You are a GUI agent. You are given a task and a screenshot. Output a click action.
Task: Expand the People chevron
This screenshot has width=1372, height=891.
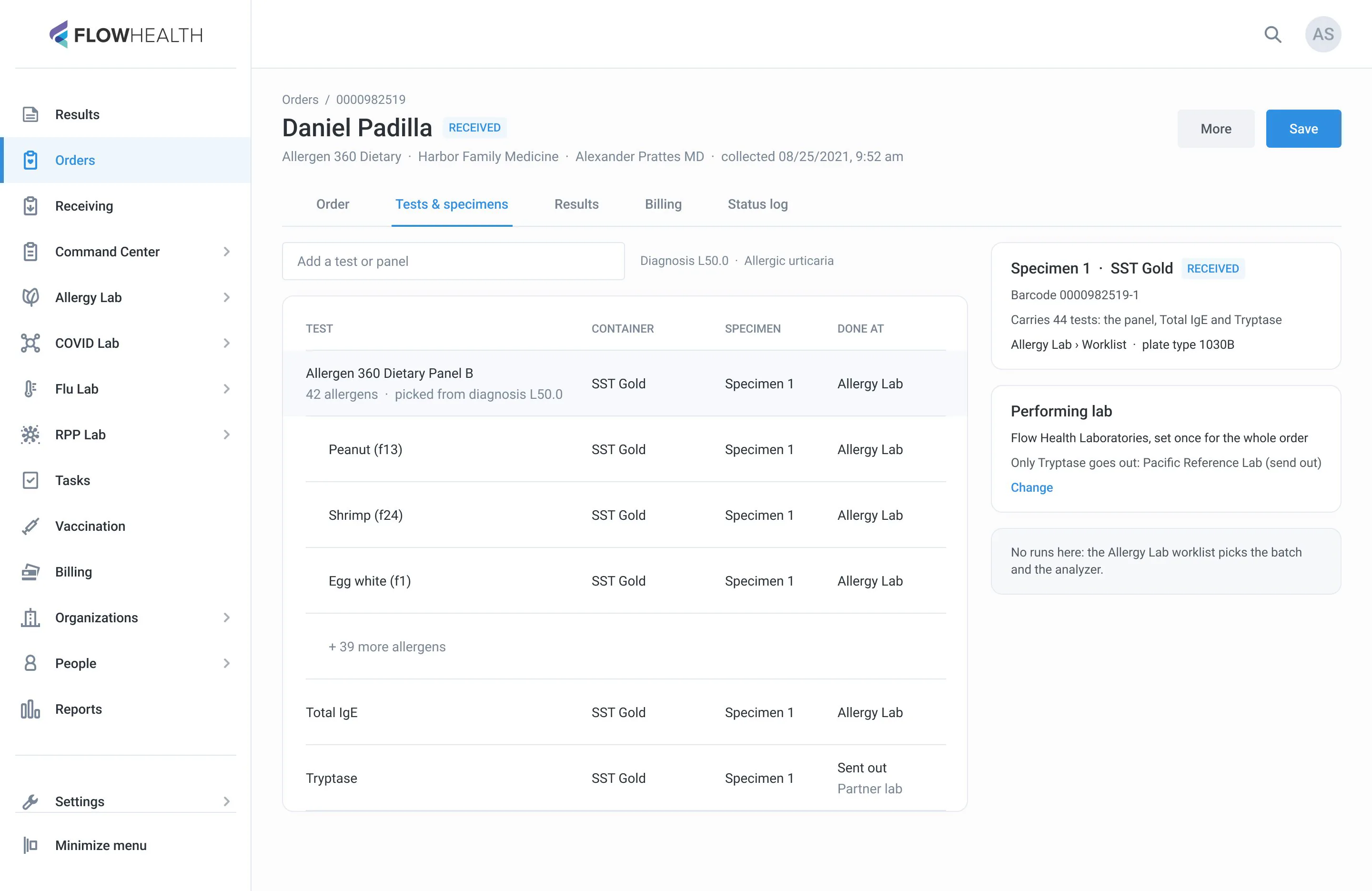[227, 663]
